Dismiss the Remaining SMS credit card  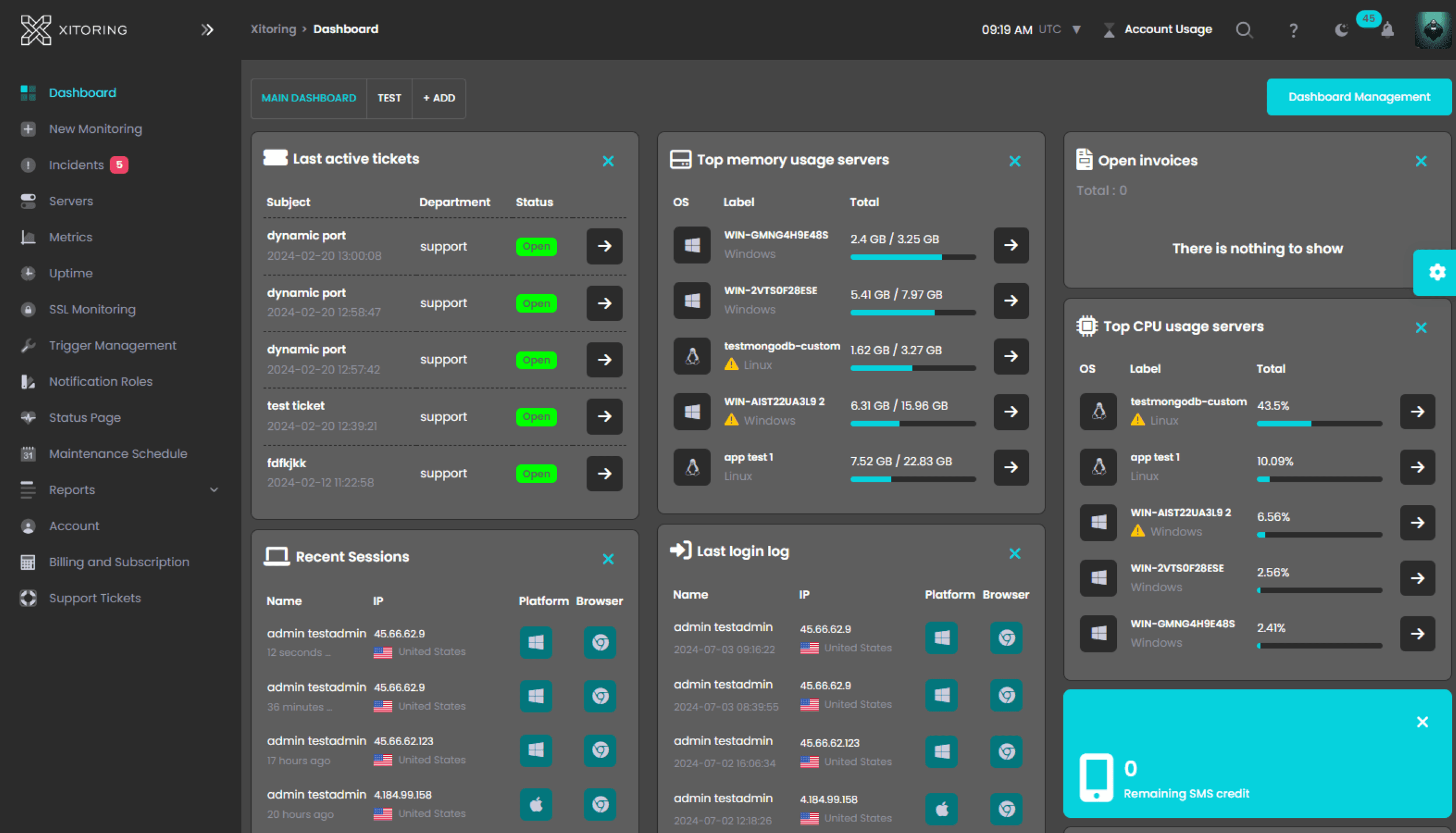point(1422,722)
